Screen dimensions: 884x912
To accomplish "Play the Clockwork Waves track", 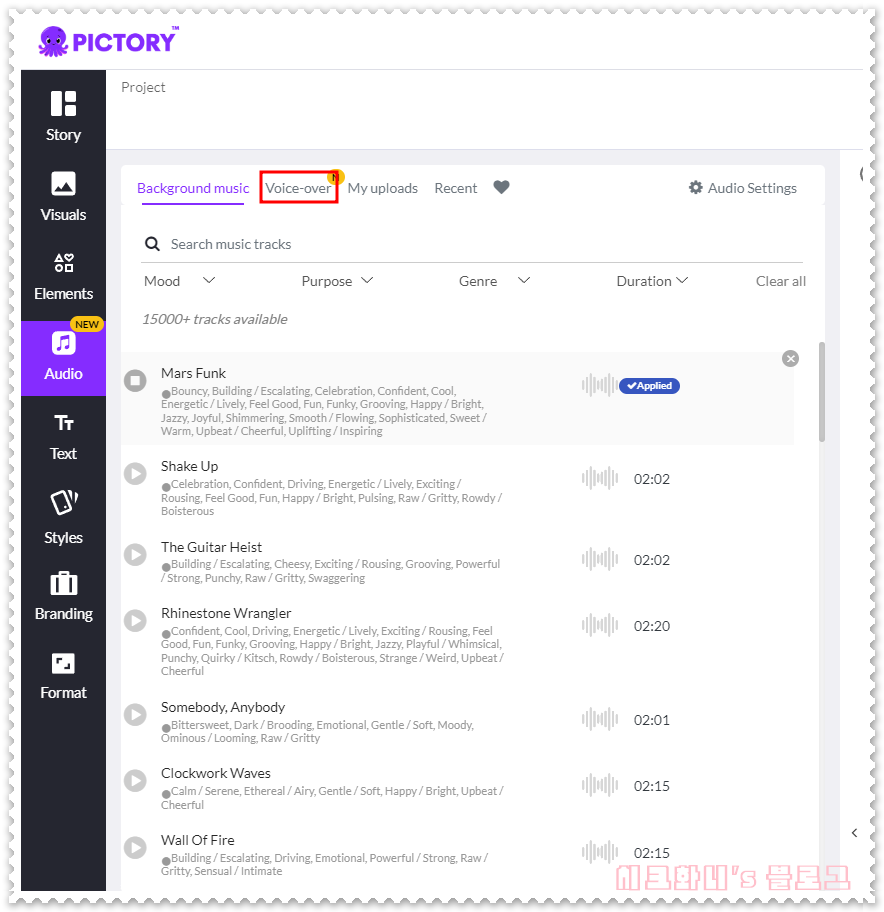I will click(135, 781).
